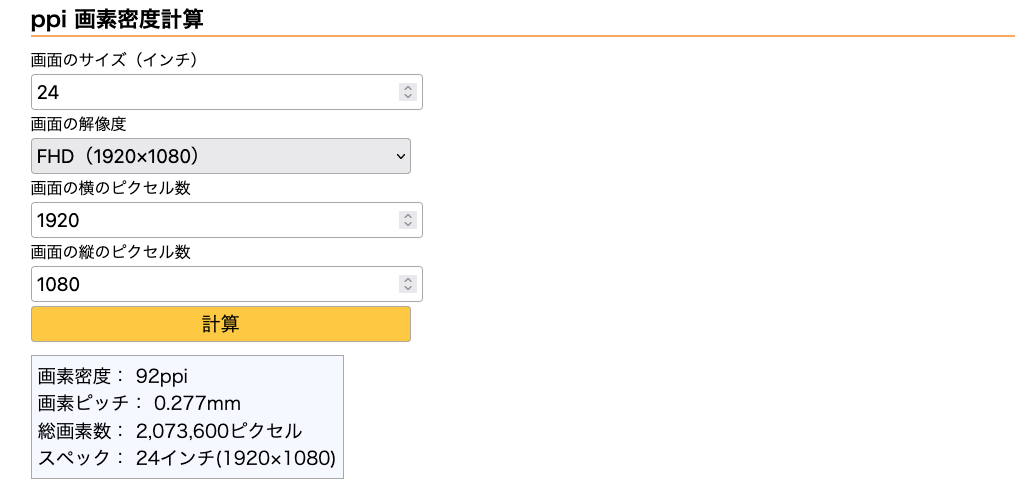Raise vertical pixel count with the up arrow

coord(407,280)
